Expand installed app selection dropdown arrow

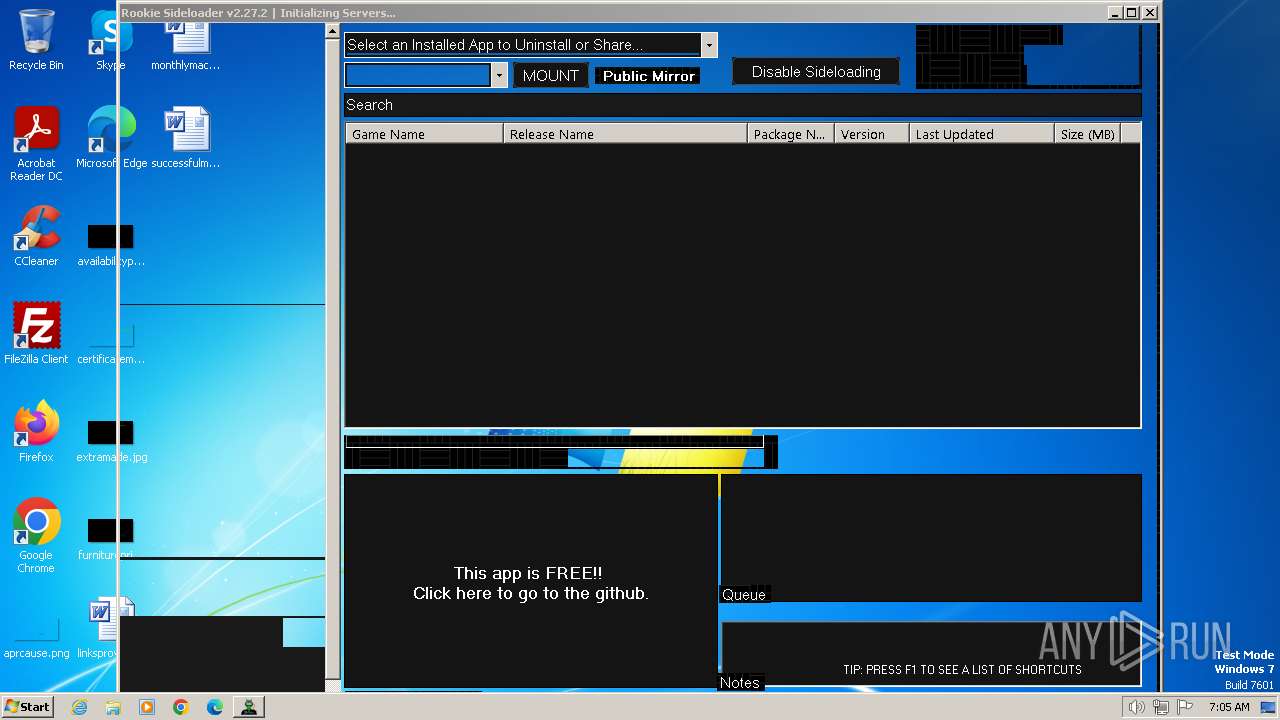click(x=709, y=45)
